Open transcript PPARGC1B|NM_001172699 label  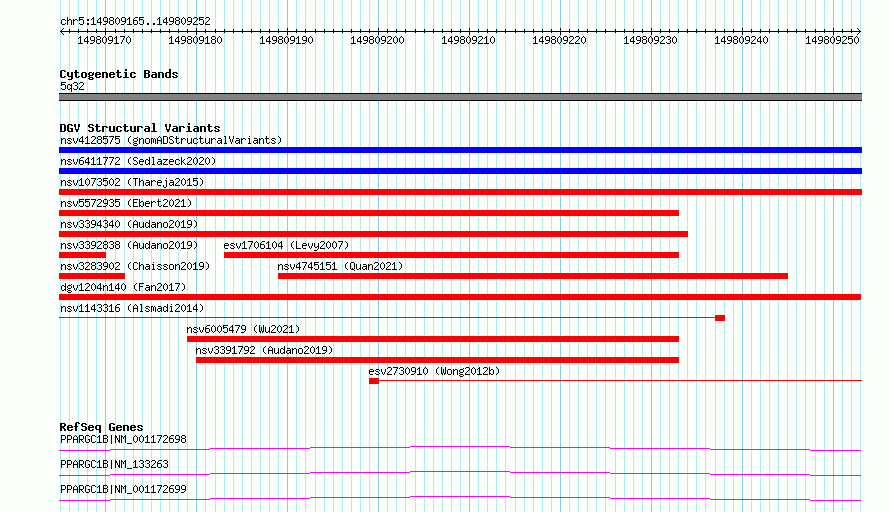123,489
